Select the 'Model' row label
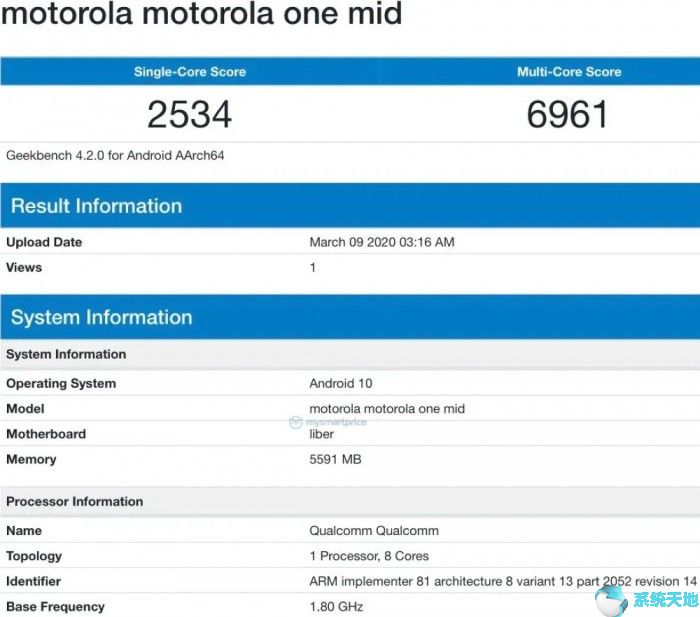 point(25,409)
